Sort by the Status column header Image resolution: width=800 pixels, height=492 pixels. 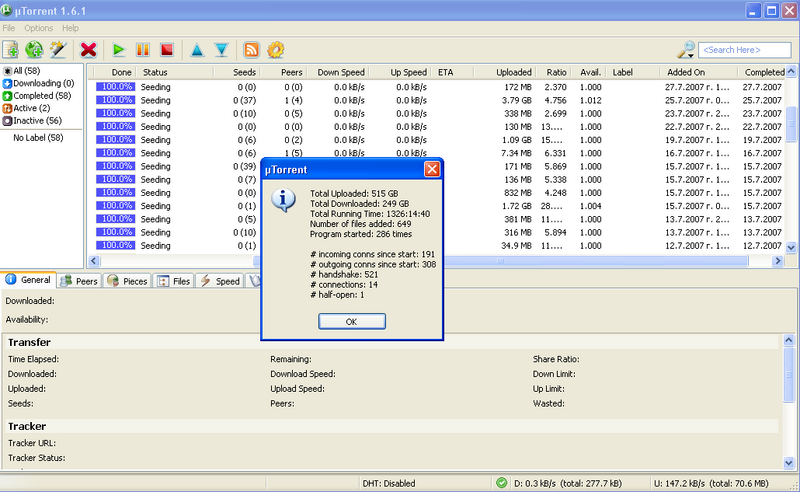tap(175, 72)
